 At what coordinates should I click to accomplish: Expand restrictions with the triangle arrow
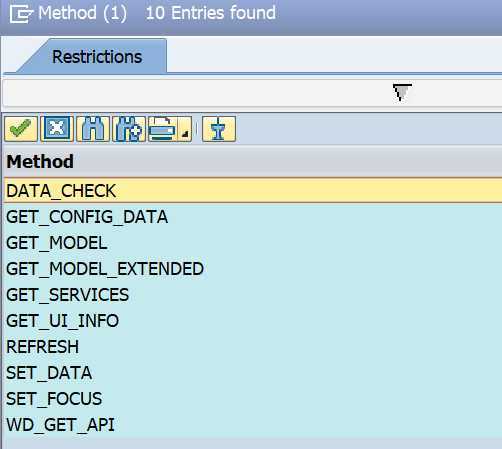(x=402, y=92)
